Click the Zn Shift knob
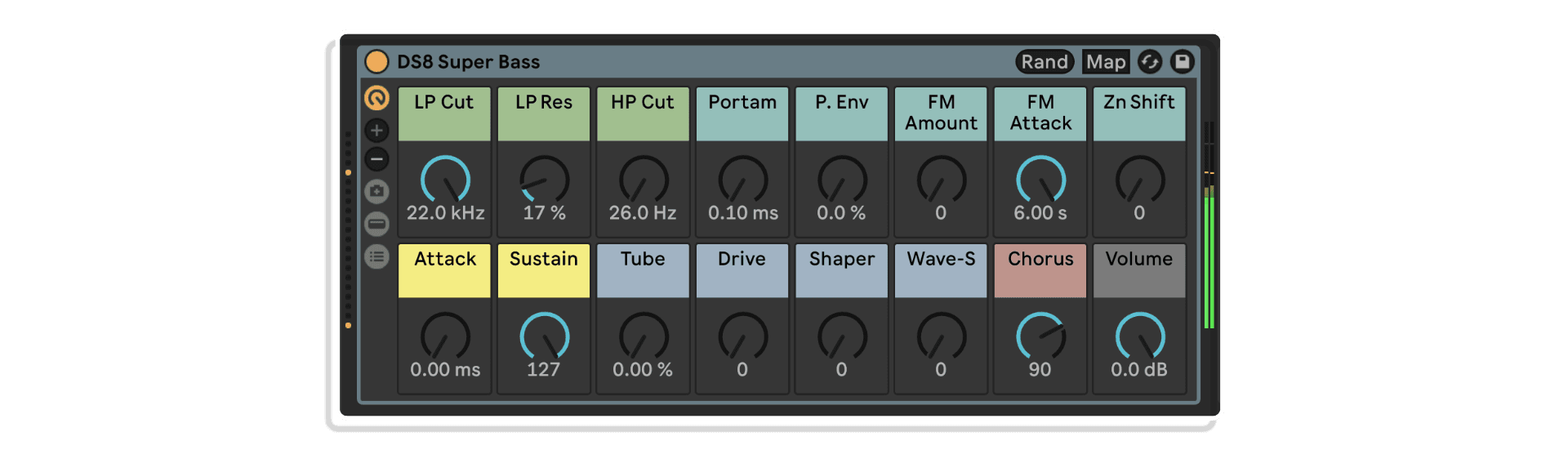This screenshot has width=1568, height=450. point(1140,179)
